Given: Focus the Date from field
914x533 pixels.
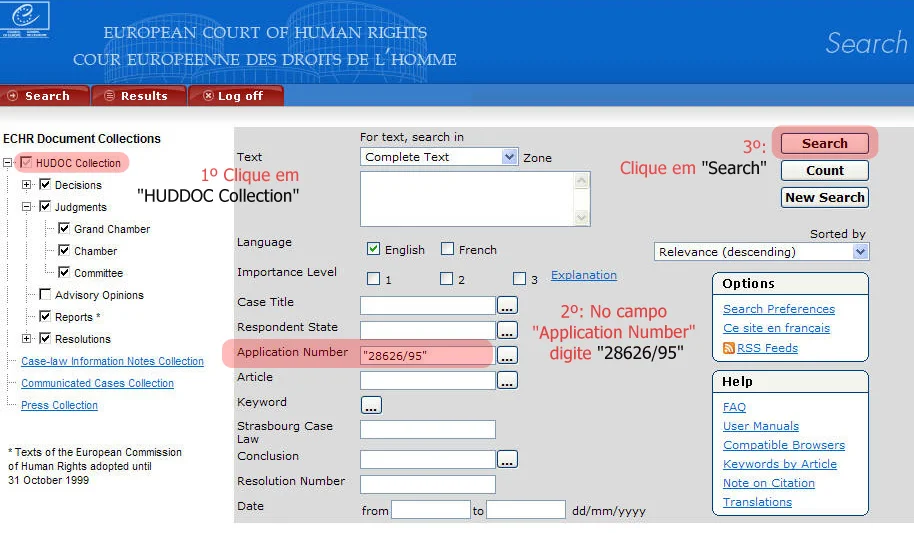Looking at the screenshot, I should pyautogui.click(x=431, y=510).
